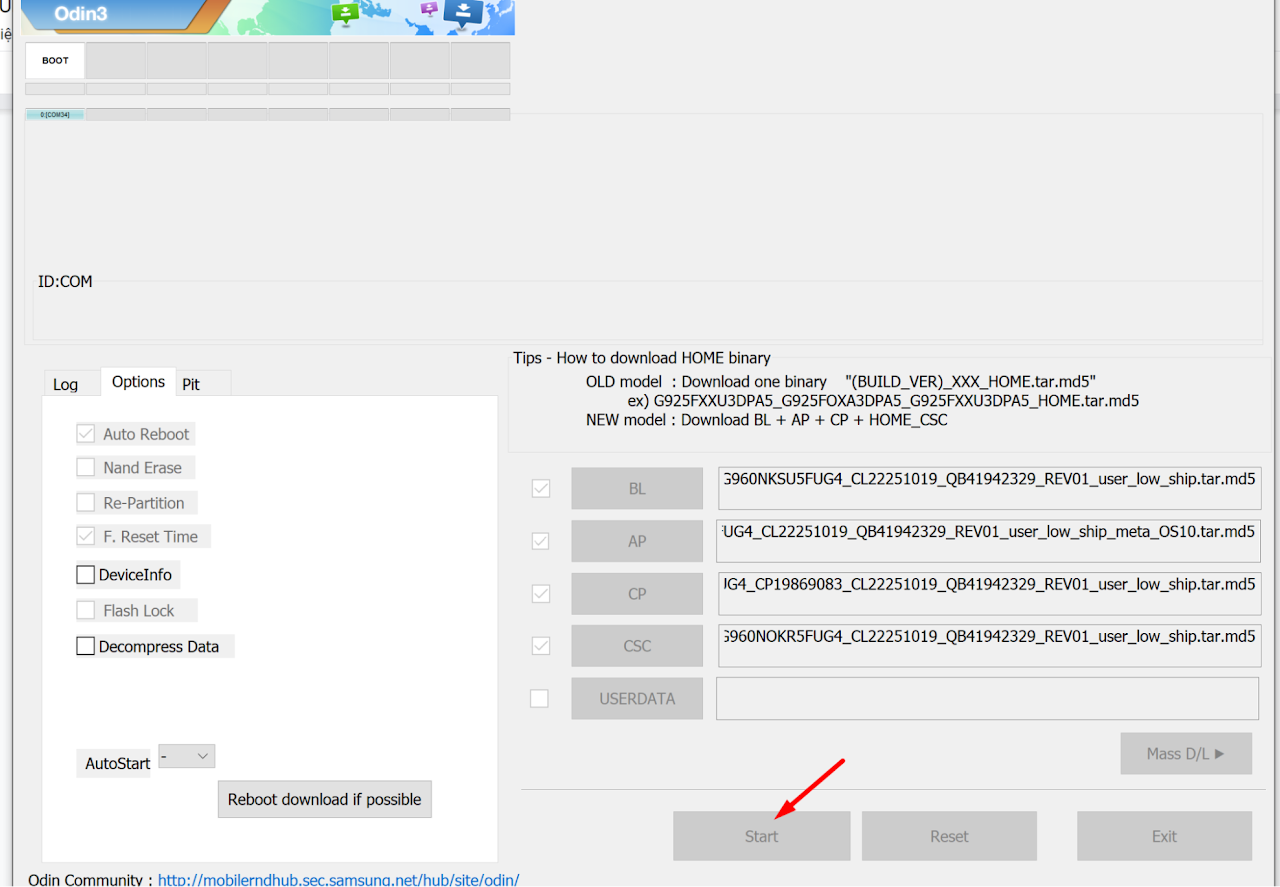Select the Options tab
This screenshot has height=887, width=1280.
[138, 382]
